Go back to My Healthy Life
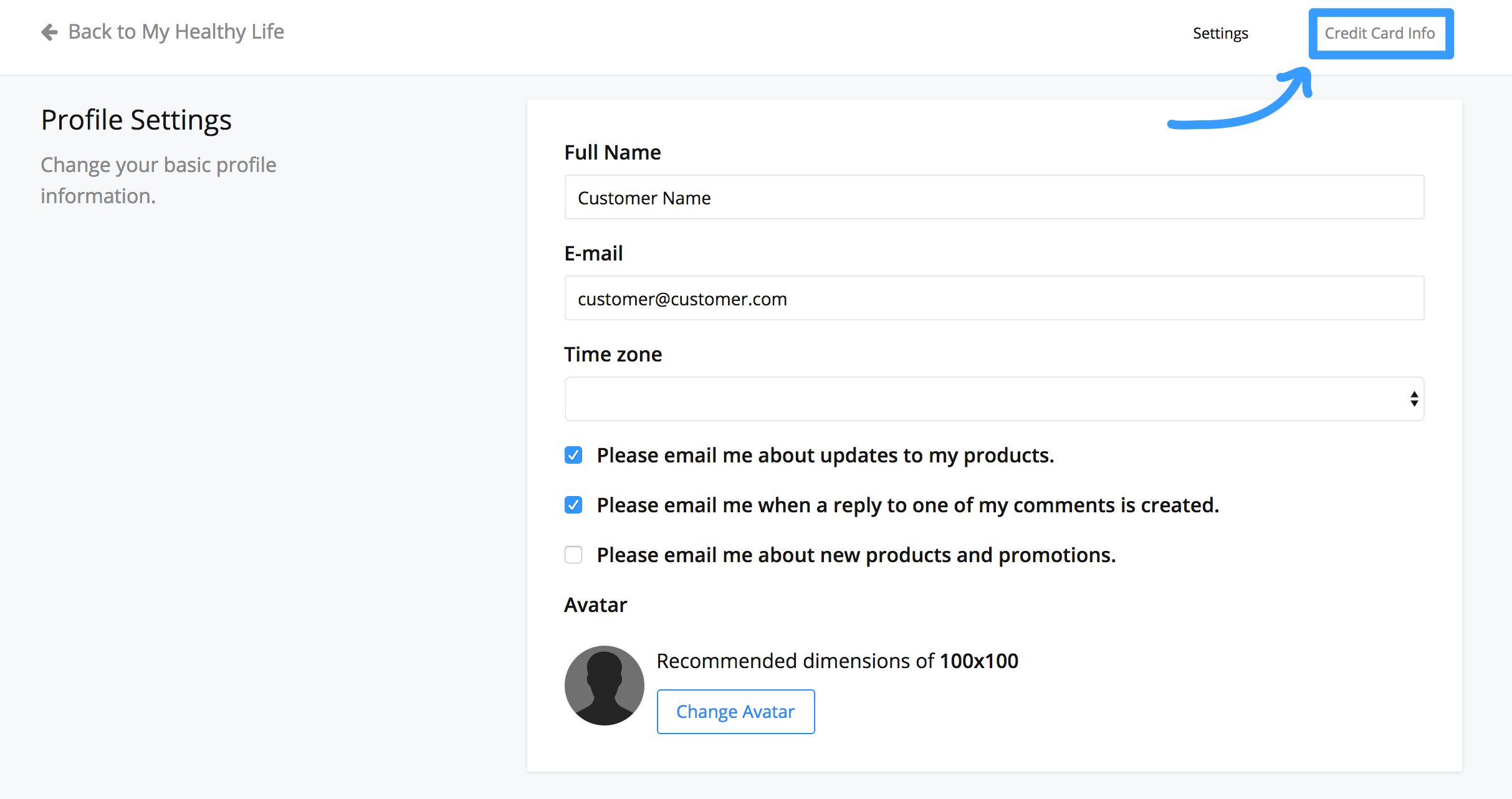The image size is (1512, 799). click(176, 32)
